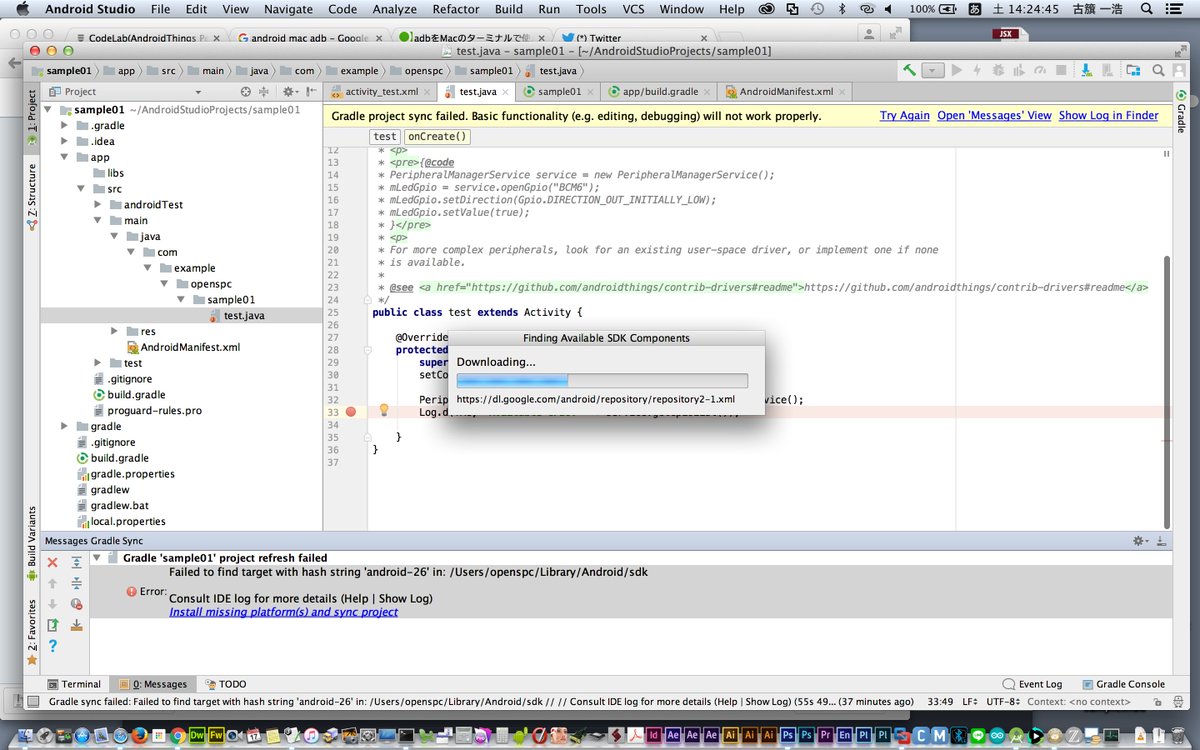Image resolution: width=1200 pixels, height=750 pixels.
Task: Expand the androidTest folder
Action: [100, 205]
